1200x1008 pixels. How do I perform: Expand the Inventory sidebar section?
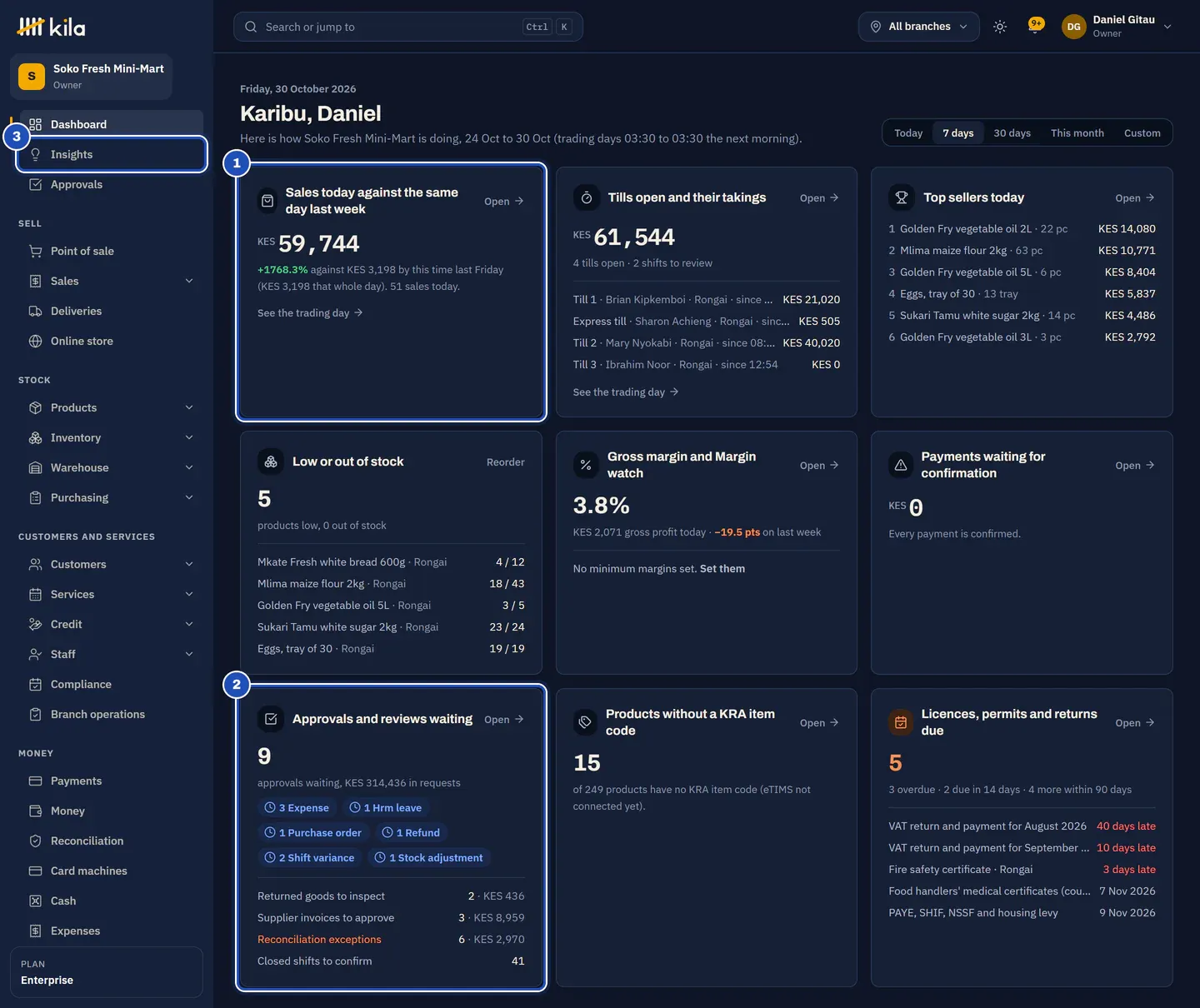(189, 437)
